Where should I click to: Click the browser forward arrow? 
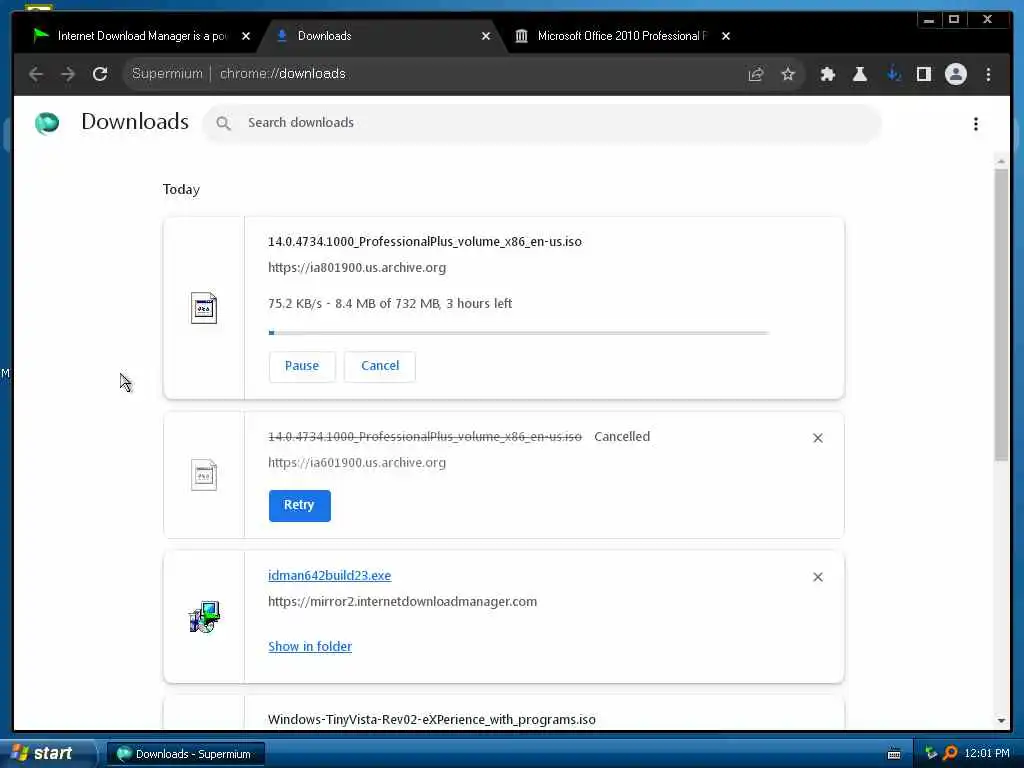tap(68, 74)
